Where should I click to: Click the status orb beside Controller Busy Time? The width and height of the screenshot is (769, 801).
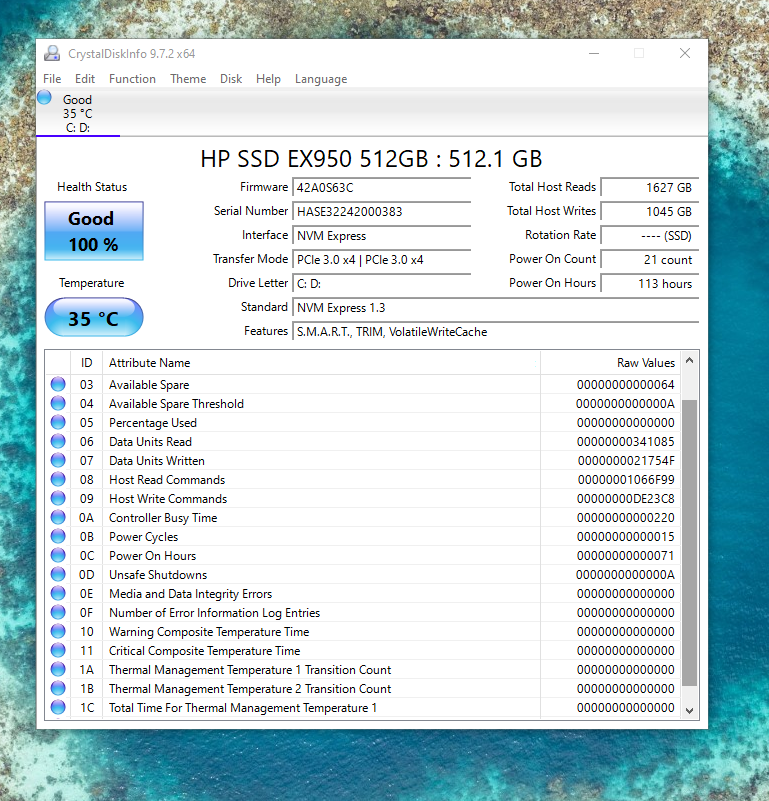click(58, 518)
